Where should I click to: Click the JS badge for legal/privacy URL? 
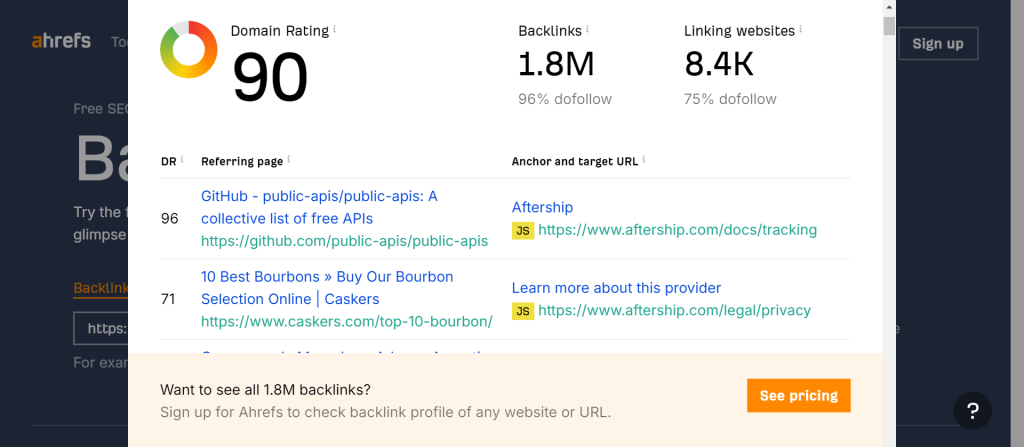coord(522,311)
